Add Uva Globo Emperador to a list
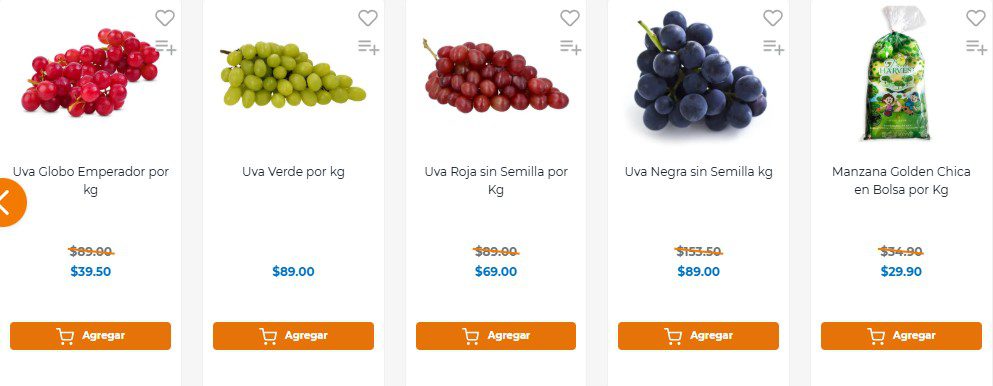Image resolution: width=993 pixels, height=386 pixels. tap(166, 47)
